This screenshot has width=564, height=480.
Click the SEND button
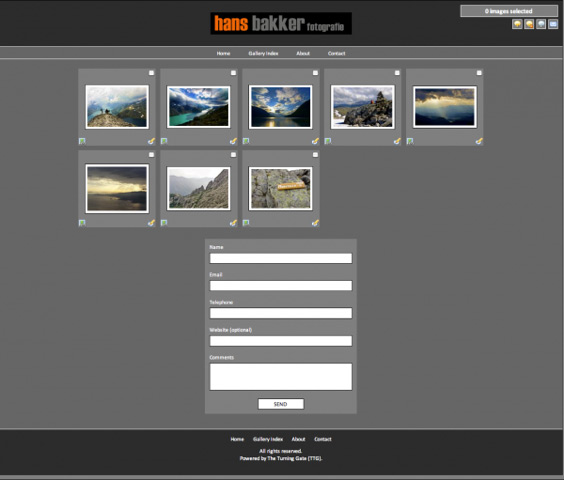[281, 404]
